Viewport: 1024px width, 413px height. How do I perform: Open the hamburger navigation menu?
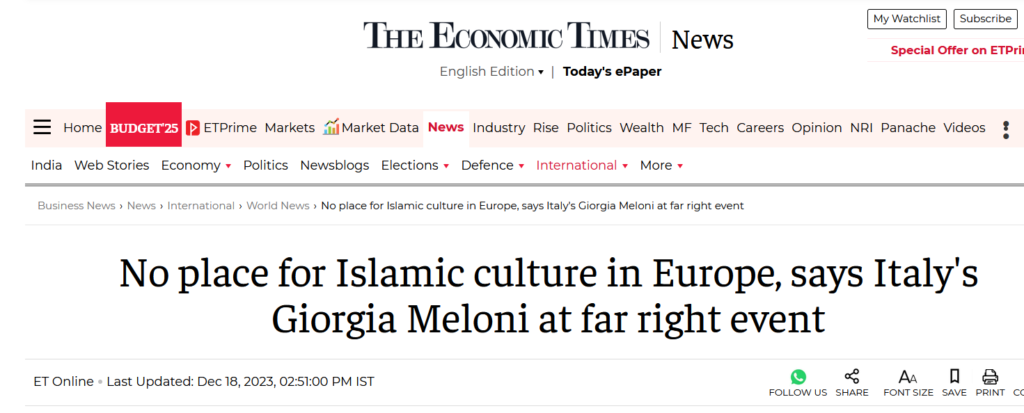click(x=42, y=127)
